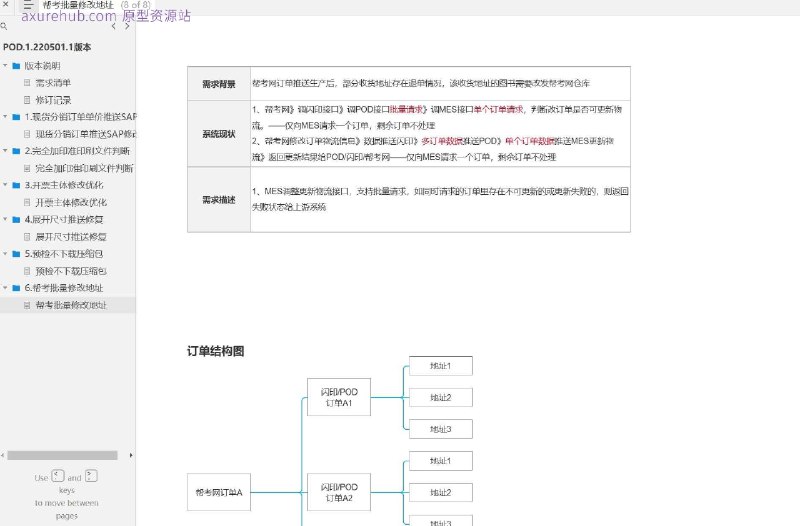Go to next page arrow
Viewport: 800px width, 526px height.
(x=127, y=26)
